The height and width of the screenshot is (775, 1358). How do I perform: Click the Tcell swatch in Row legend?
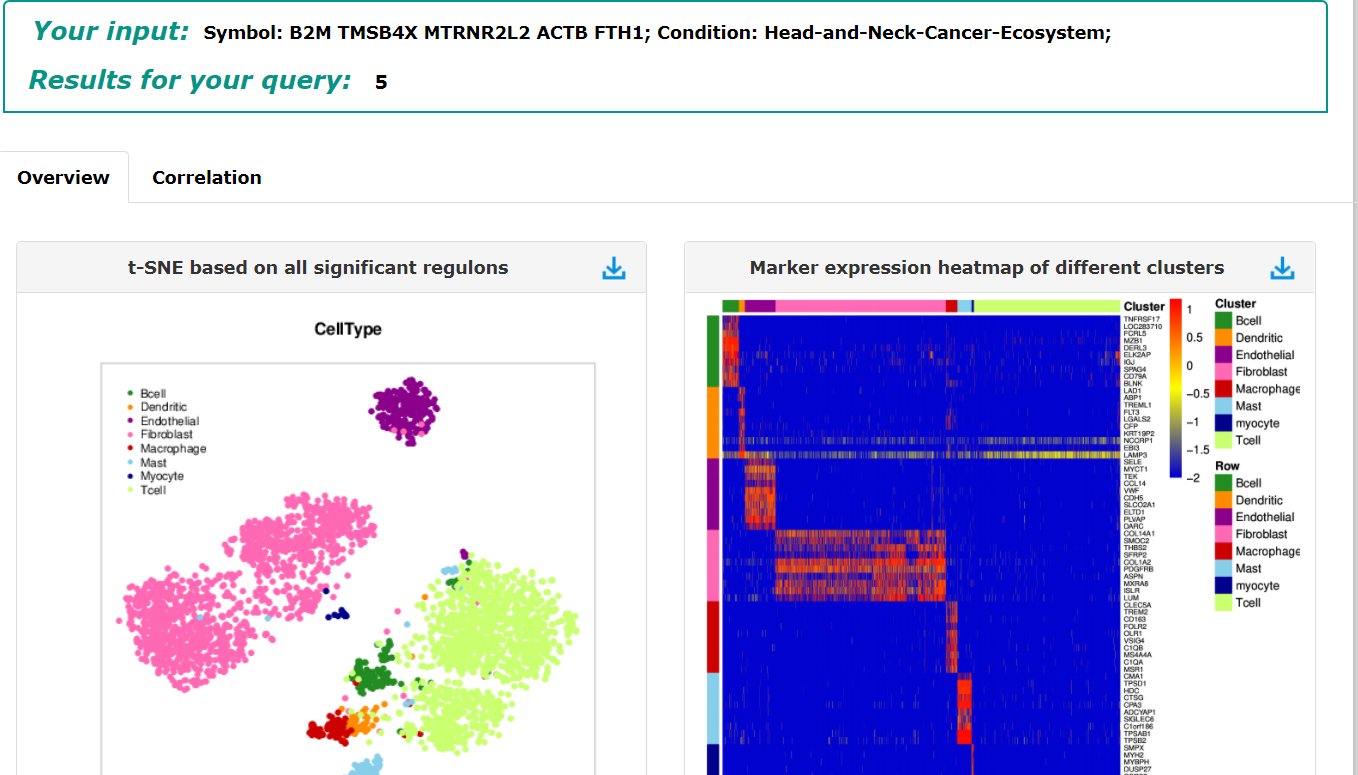pyautogui.click(x=1223, y=602)
